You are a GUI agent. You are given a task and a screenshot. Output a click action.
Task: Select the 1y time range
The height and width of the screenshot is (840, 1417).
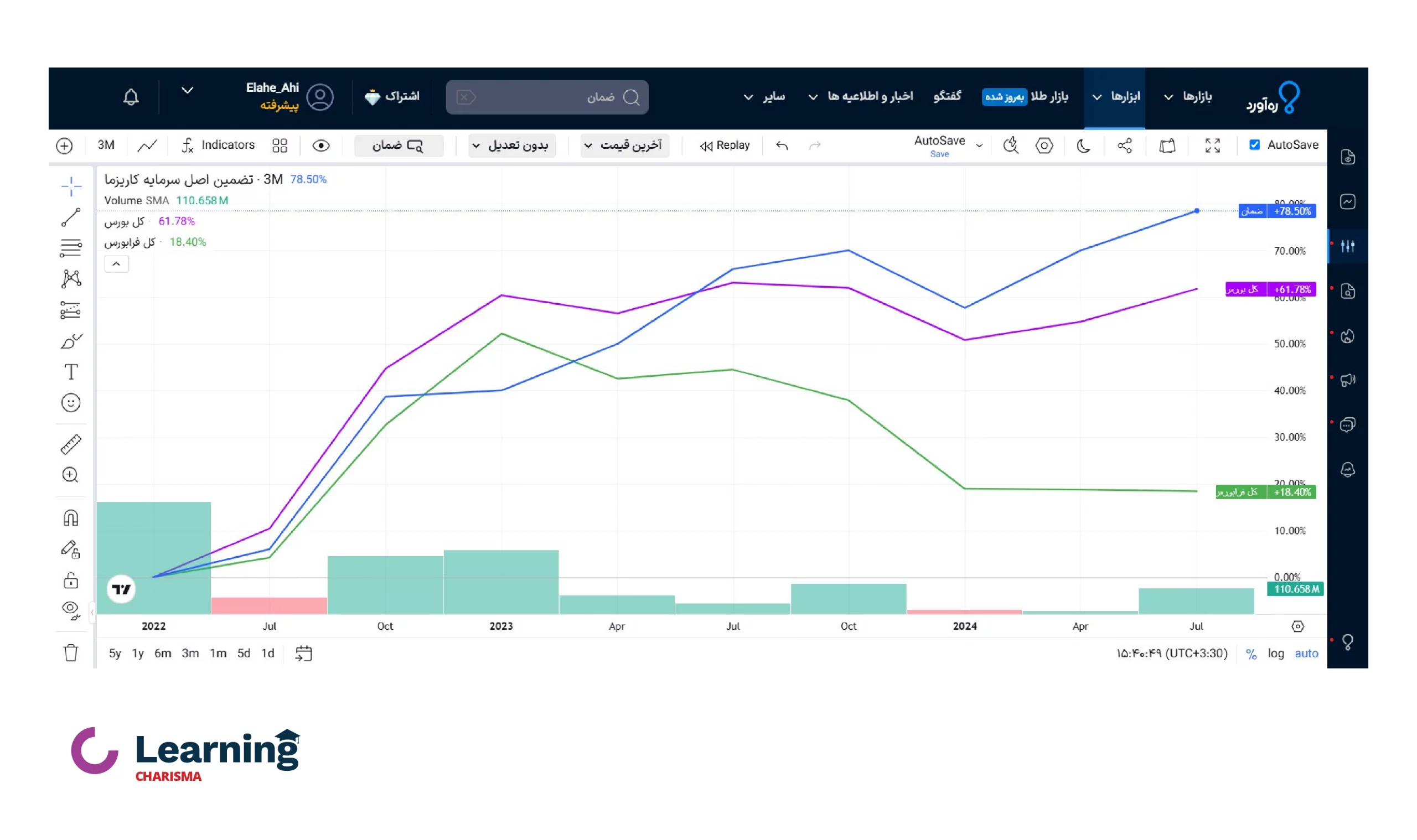[138, 653]
